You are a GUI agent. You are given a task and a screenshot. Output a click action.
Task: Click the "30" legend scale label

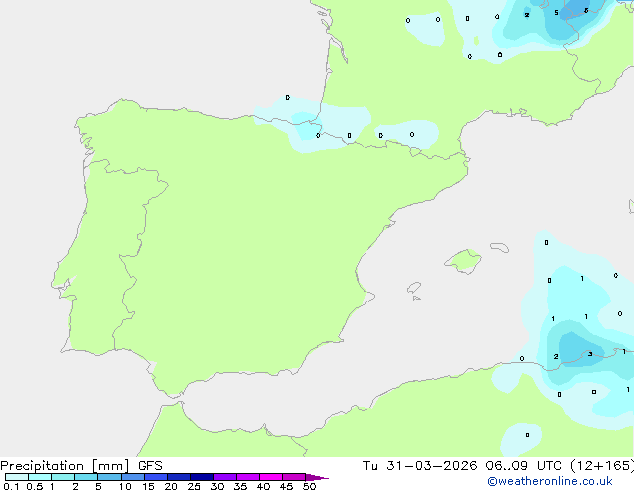point(217,486)
